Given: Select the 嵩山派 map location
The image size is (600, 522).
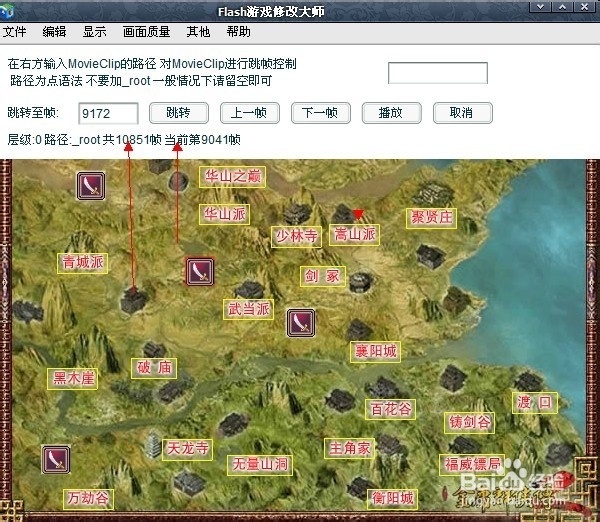Looking at the screenshot, I should click(354, 235).
